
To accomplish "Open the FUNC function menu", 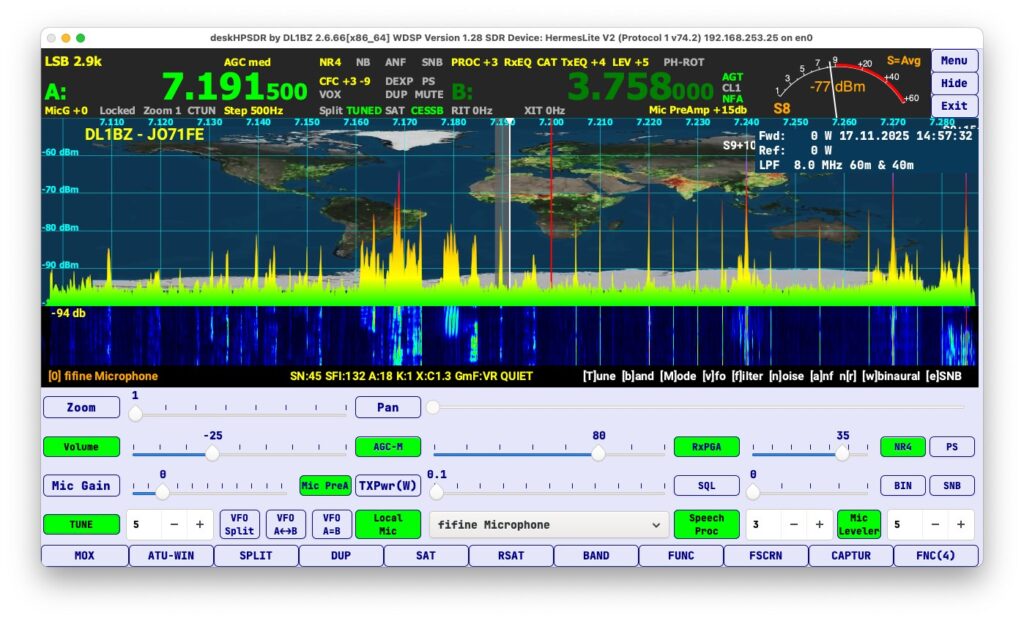I will coord(680,555).
